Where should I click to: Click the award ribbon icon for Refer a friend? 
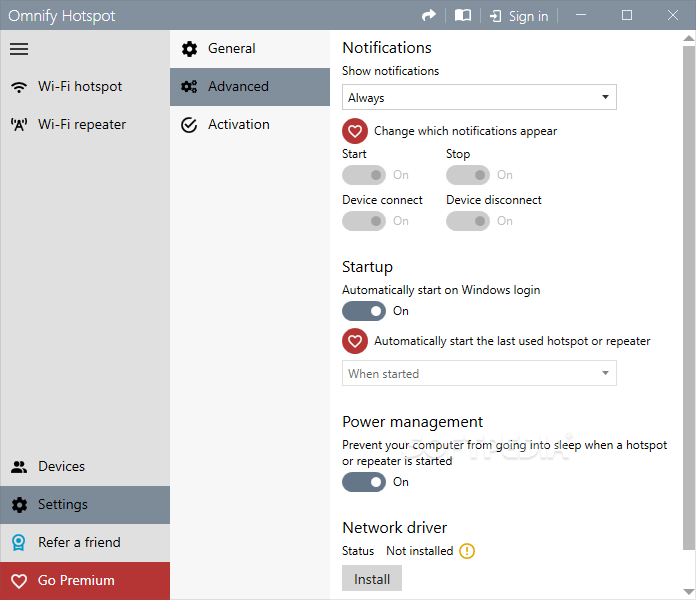[19, 543]
